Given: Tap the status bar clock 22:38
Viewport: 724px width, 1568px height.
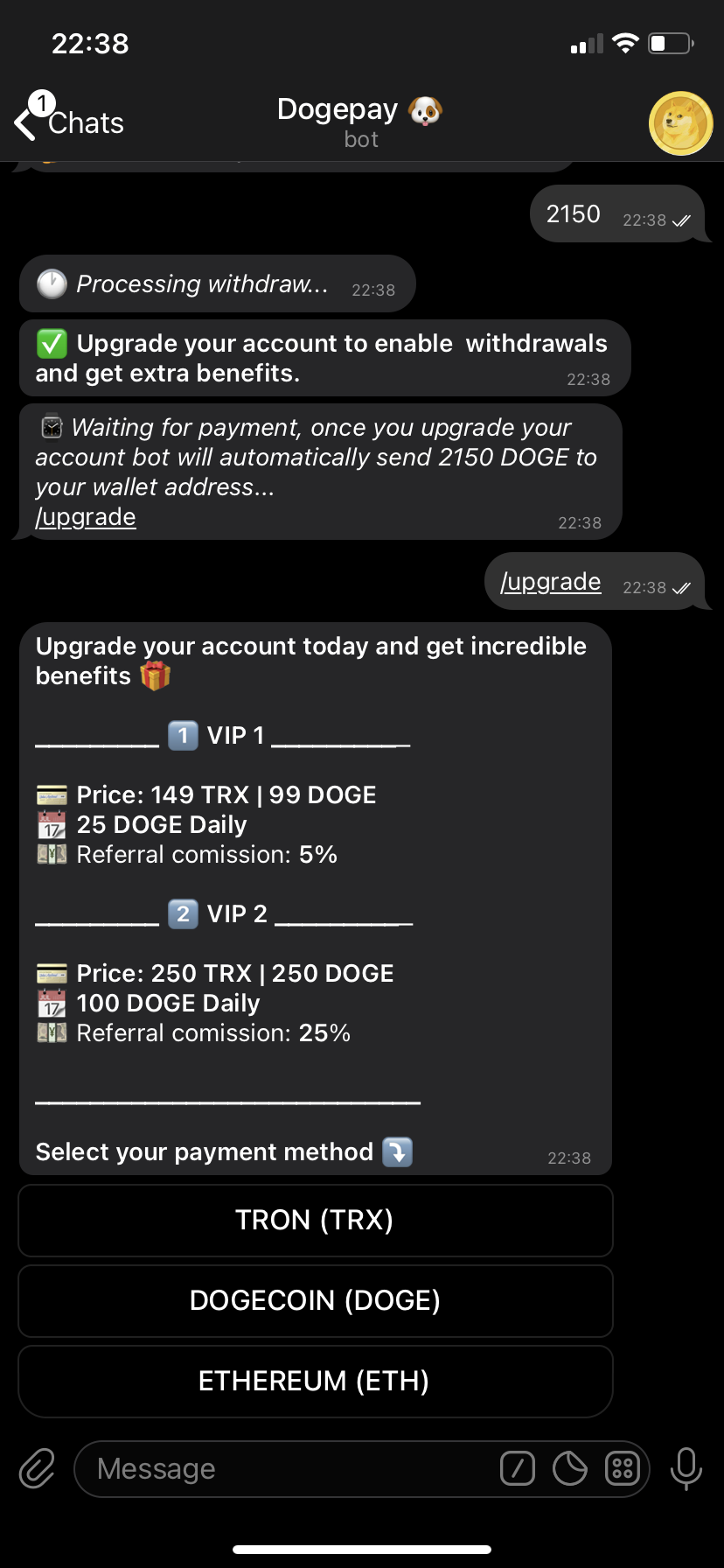Looking at the screenshot, I should point(90,44).
